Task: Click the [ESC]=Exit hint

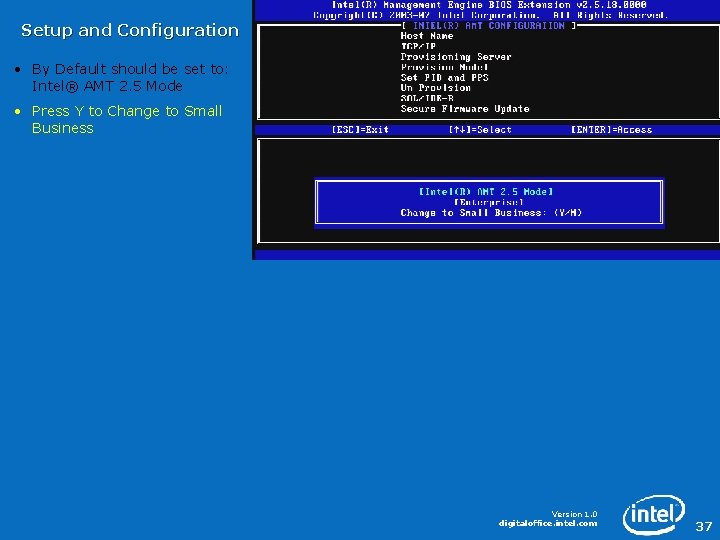Action: click(360, 130)
